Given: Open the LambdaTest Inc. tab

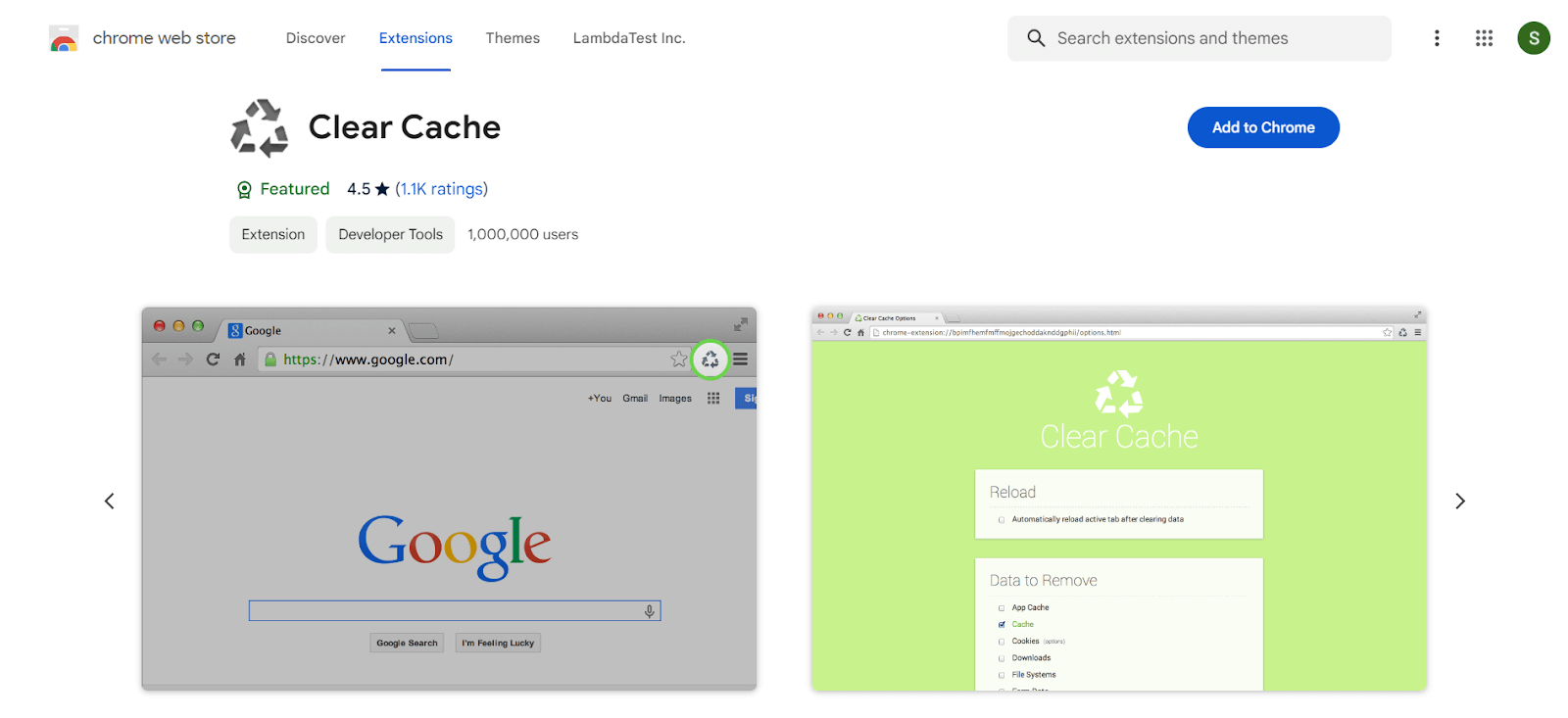Looking at the screenshot, I should pyautogui.click(x=629, y=38).
